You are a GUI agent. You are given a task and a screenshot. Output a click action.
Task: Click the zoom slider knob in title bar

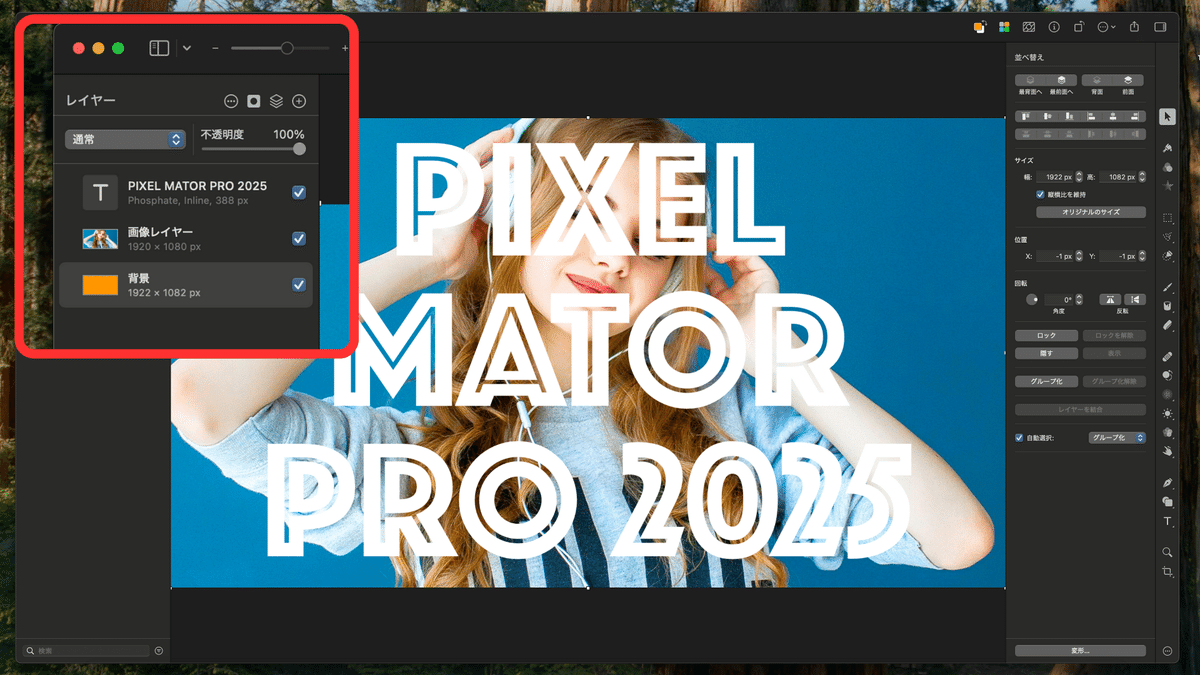click(x=287, y=48)
